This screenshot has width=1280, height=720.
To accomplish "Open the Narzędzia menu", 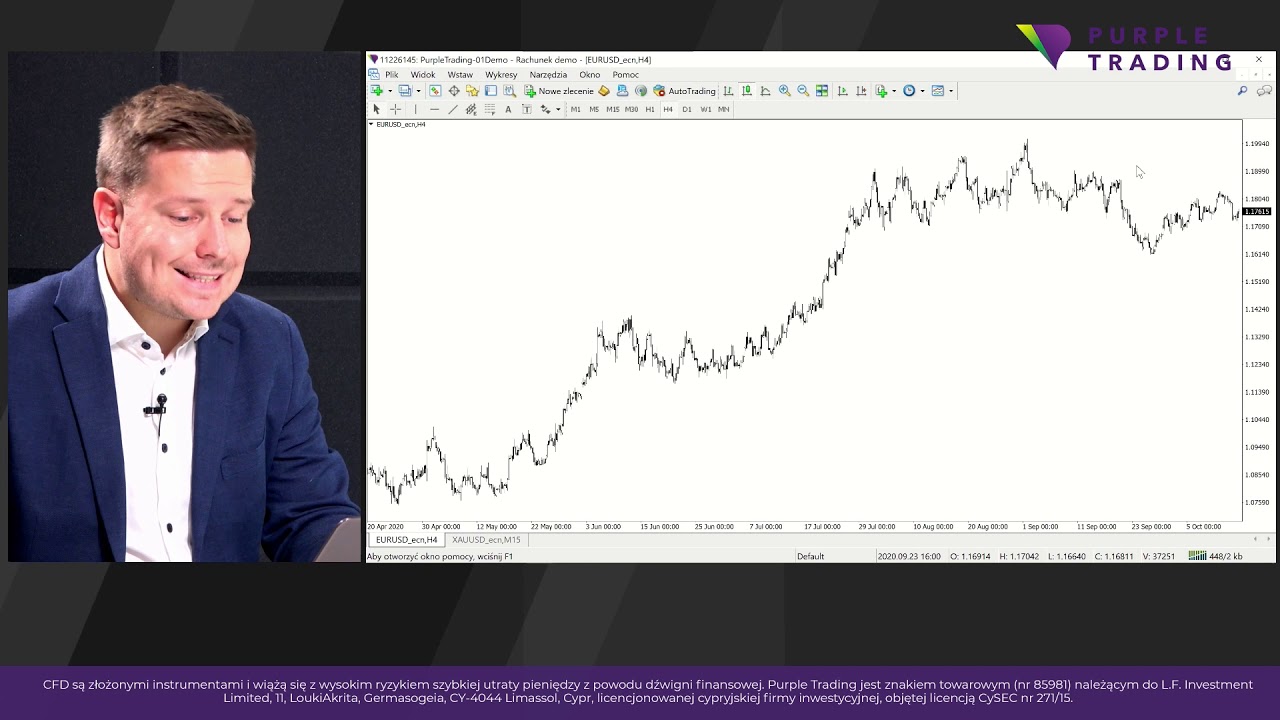I will (548, 75).
